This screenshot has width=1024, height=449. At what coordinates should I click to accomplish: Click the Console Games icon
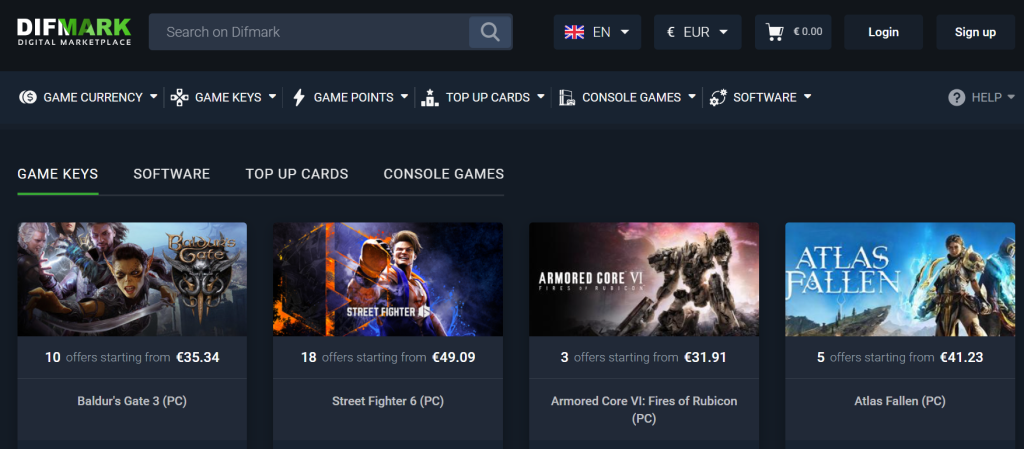coord(567,97)
